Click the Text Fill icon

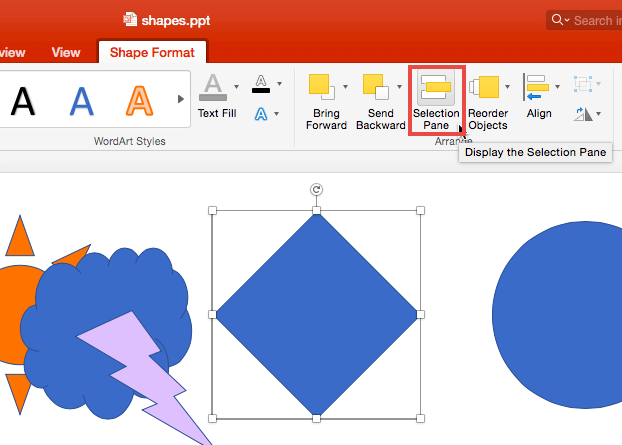coord(213,89)
